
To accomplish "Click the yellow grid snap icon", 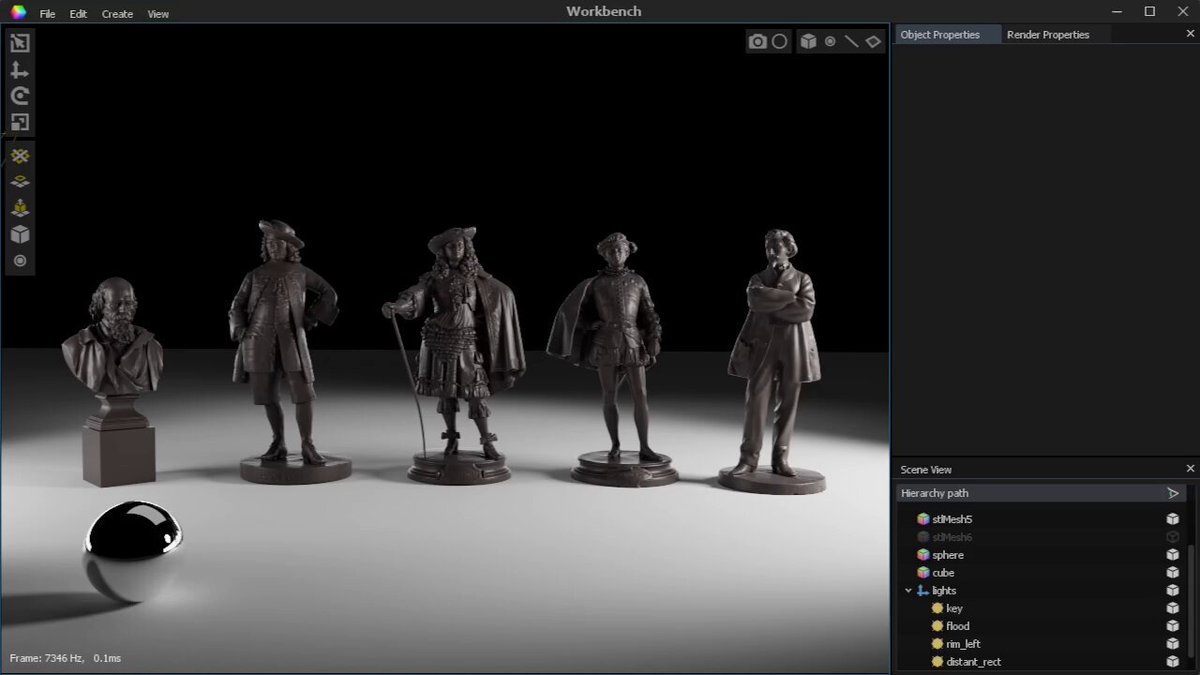I will pos(20,156).
